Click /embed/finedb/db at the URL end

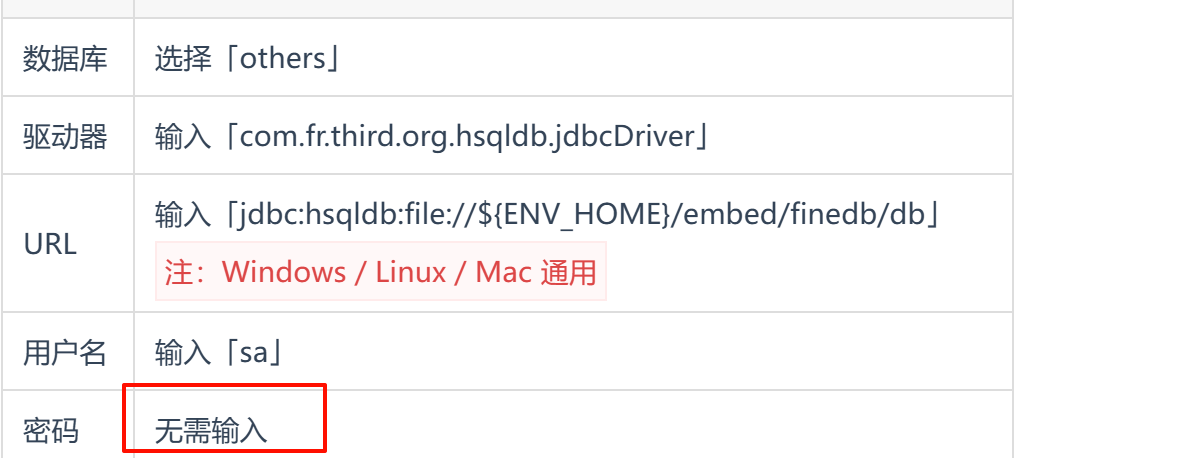point(800,215)
